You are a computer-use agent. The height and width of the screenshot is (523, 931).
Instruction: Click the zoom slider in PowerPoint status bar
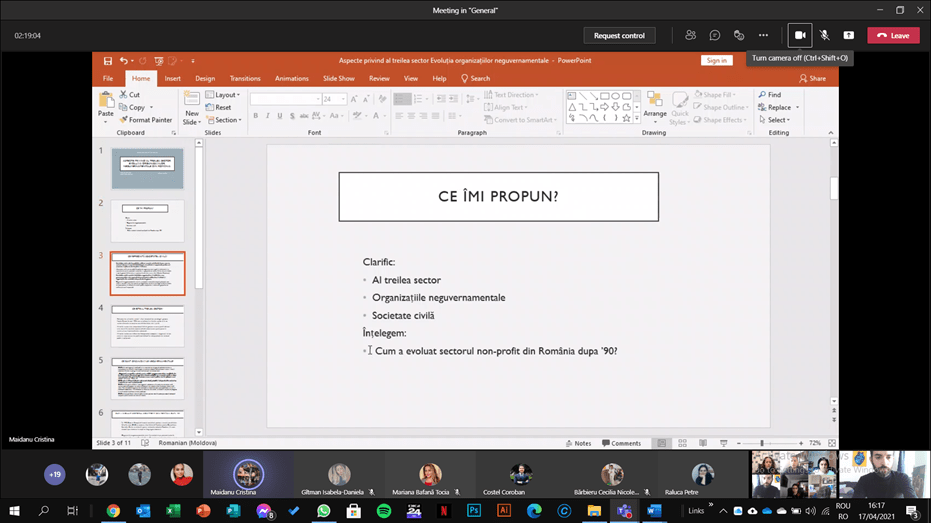pos(762,443)
